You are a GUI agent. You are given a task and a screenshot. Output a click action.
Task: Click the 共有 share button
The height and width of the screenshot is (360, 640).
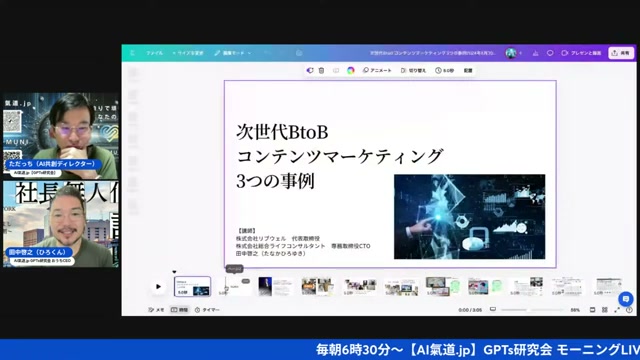pyautogui.click(x=621, y=53)
